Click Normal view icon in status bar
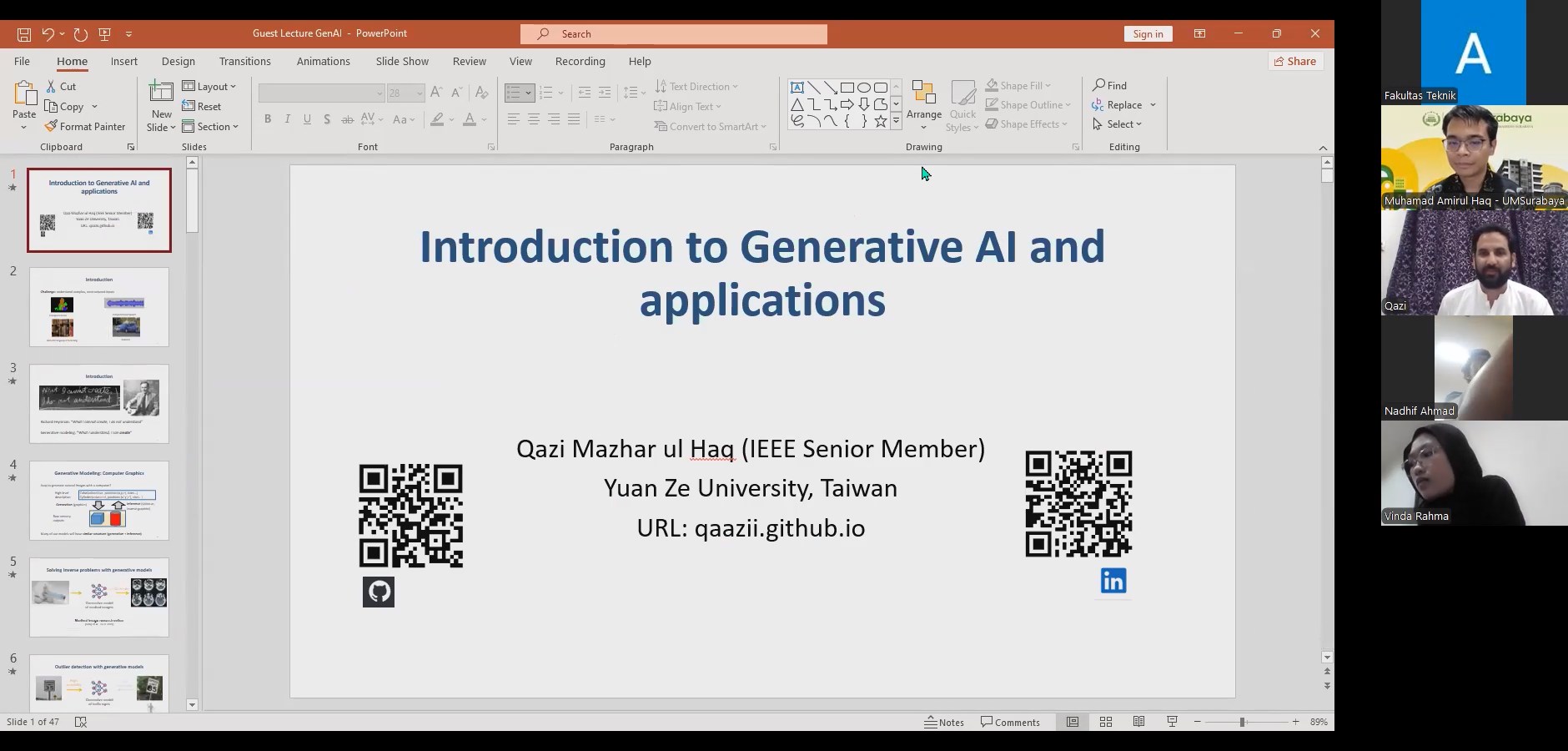The image size is (1568, 751). pos(1073,722)
